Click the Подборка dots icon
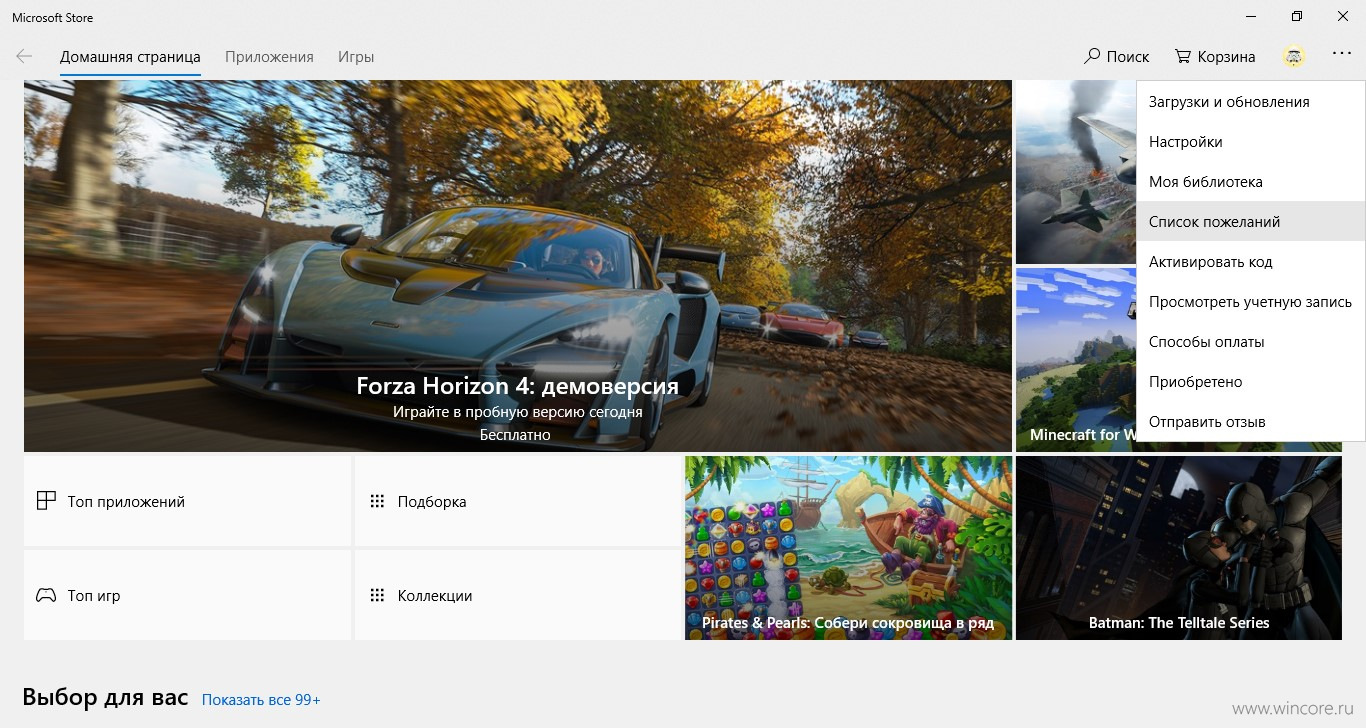Image resolution: width=1366 pixels, height=728 pixels. 377,501
